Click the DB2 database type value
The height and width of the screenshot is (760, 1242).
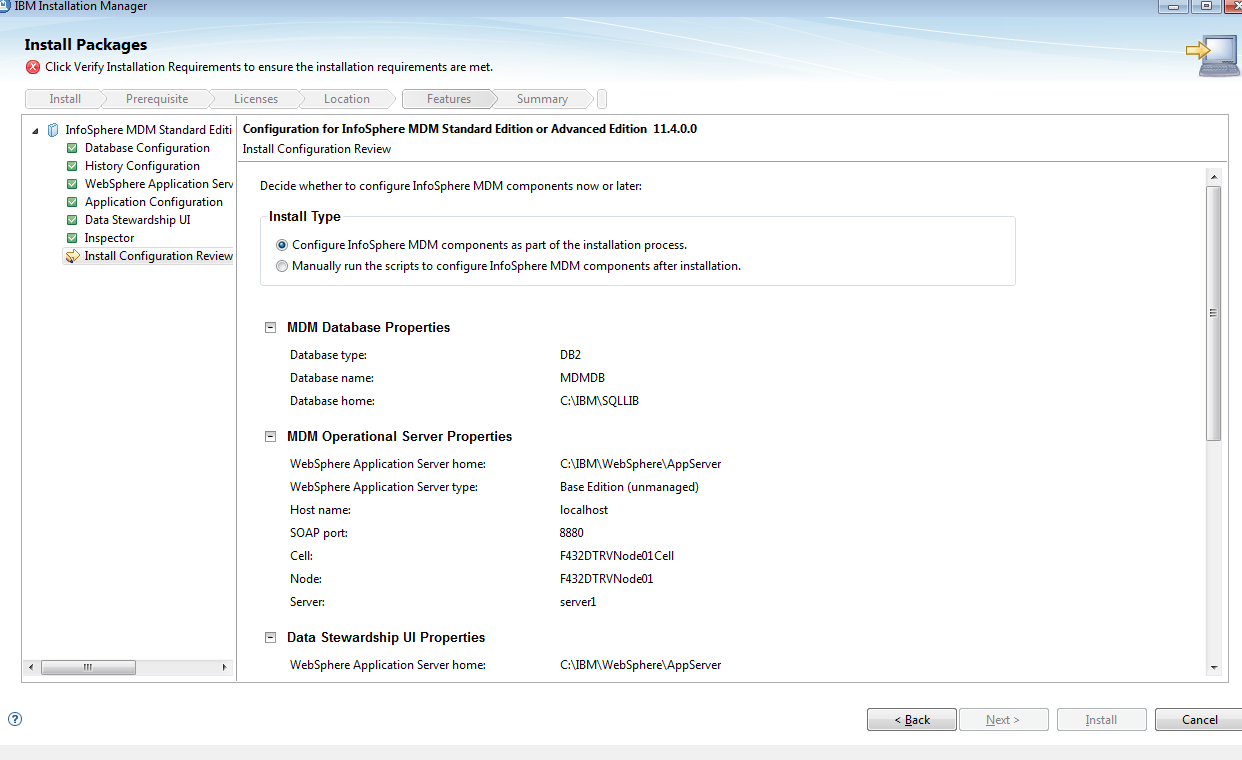click(x=570, y=355)
